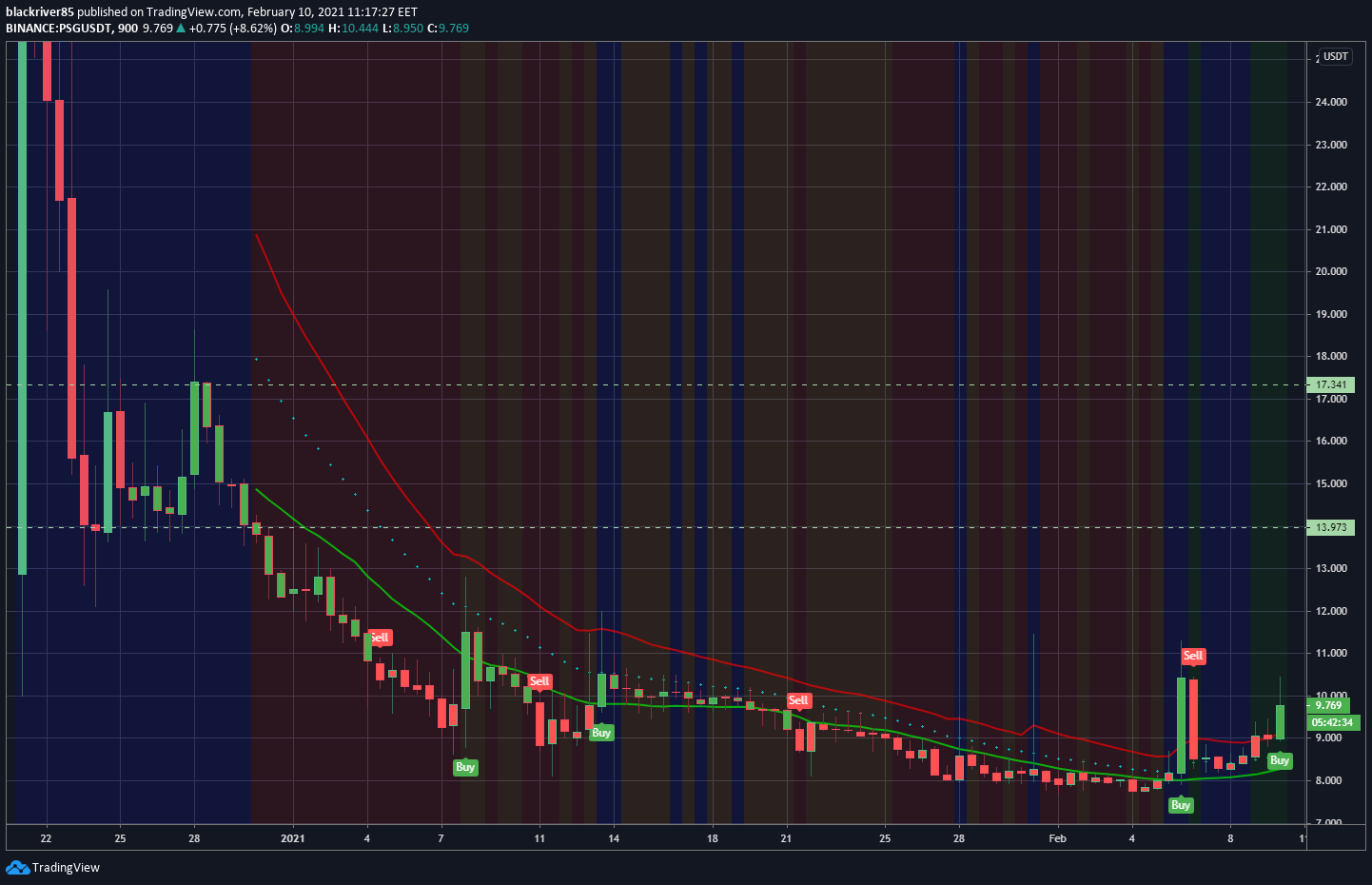Screen dimensions: 1372x885
Task: Click the 18.000 price axis label
Action: click(x=1331, y=356)
